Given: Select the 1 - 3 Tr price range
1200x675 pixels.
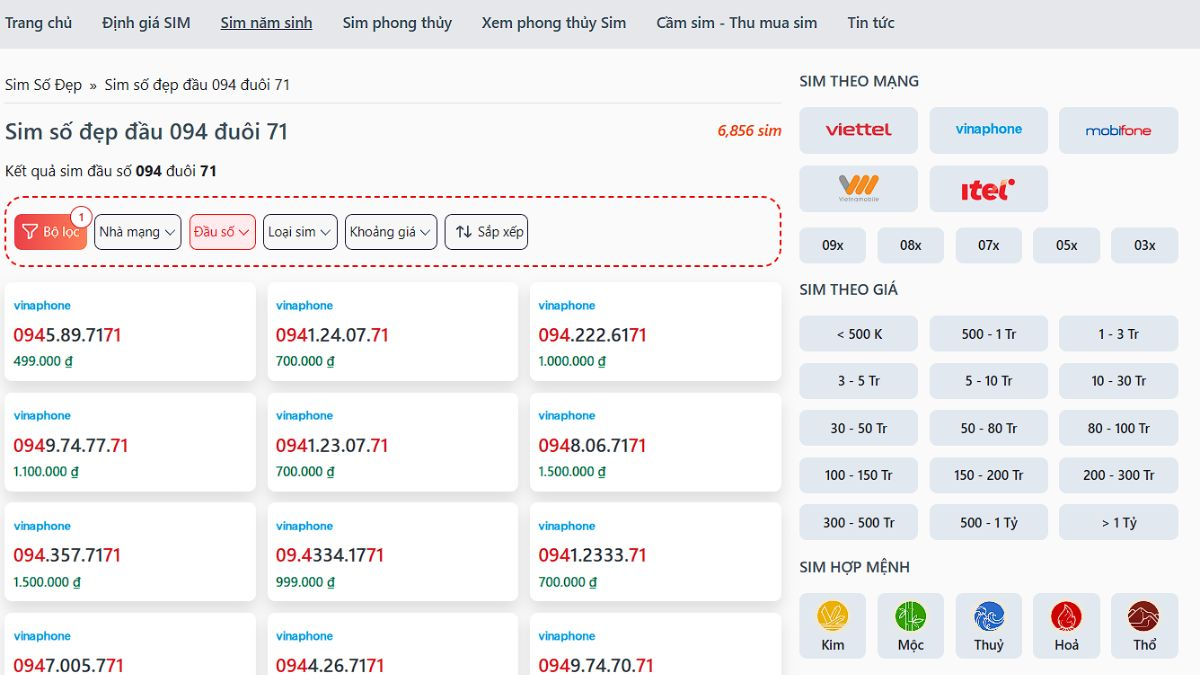Looking at the screenshot, I should (1118, 334).
